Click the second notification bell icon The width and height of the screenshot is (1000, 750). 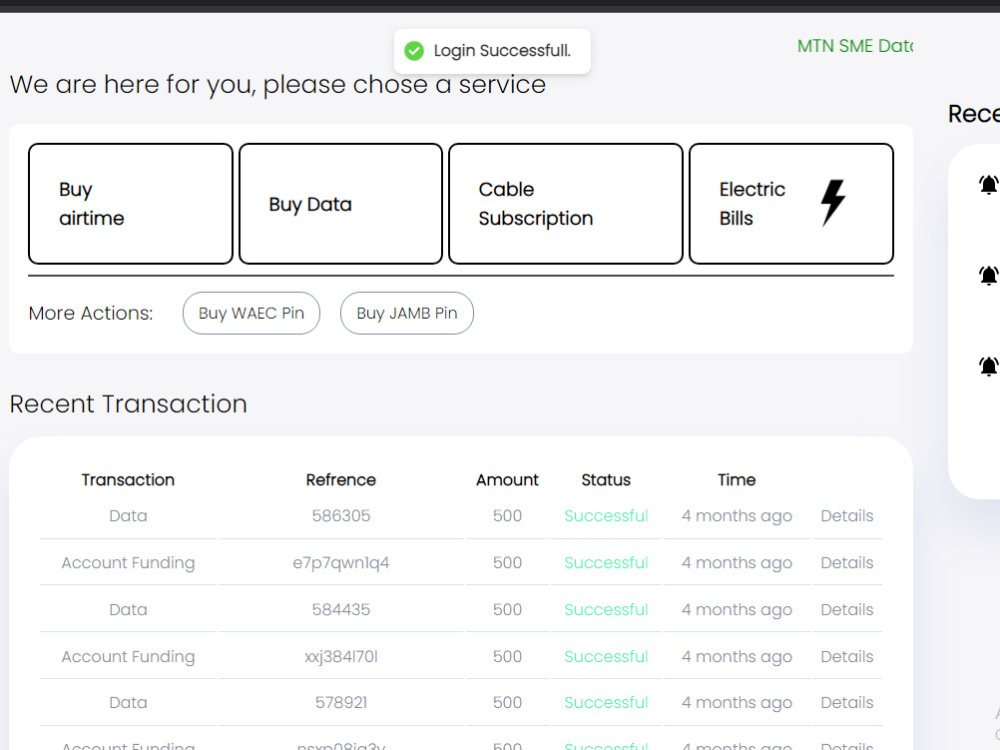pos(989,276)
